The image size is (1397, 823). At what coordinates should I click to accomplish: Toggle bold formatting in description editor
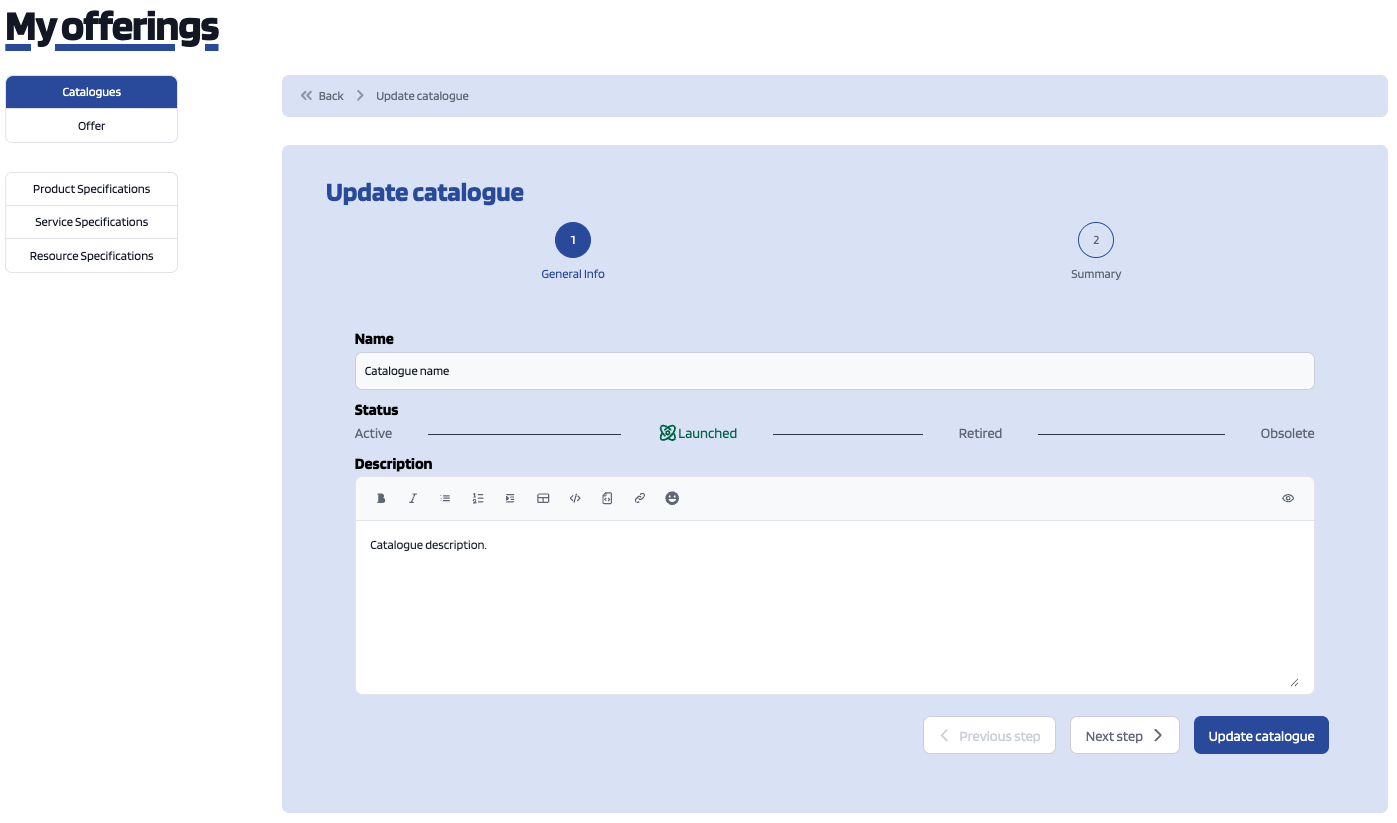pos(381,498)
